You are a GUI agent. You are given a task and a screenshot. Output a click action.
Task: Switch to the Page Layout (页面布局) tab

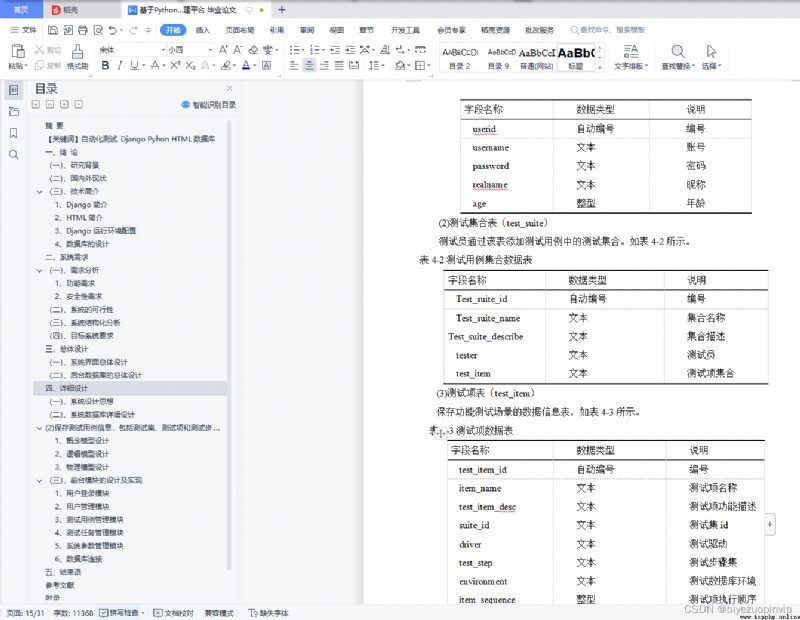click(240, 30)
